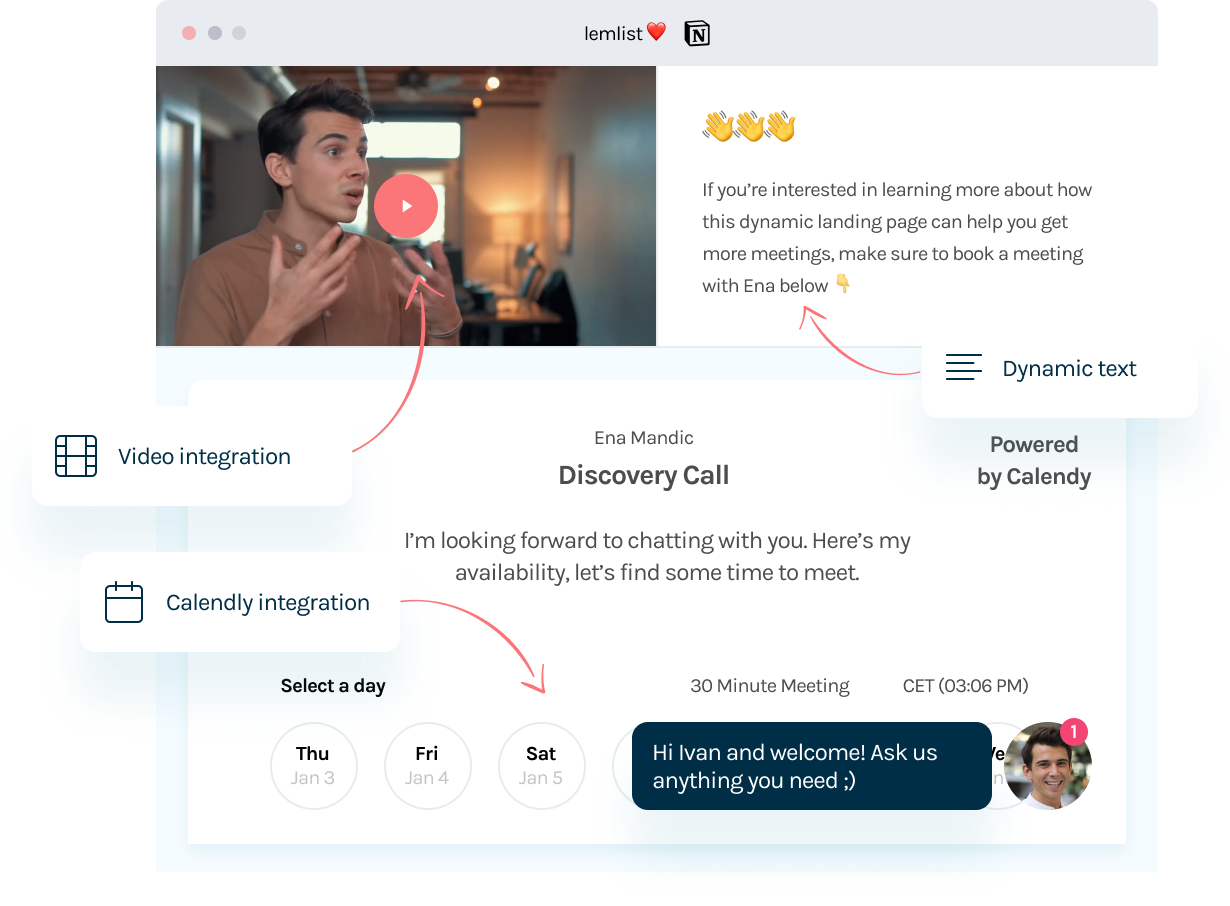Play the embedded video
This screenshot has width=1230, height=906.
pos(406,206)
